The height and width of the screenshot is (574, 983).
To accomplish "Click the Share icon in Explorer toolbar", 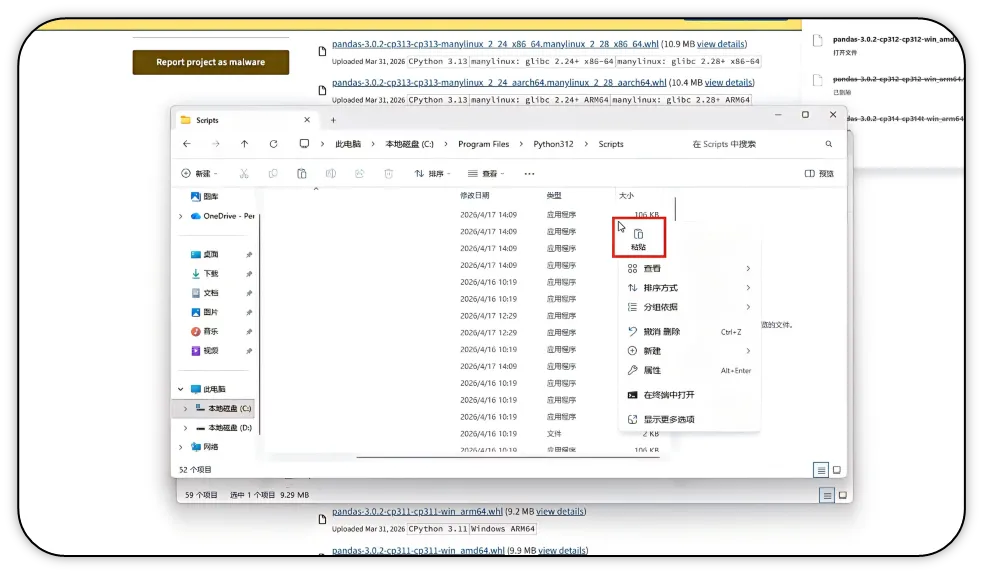I will 359,174.
